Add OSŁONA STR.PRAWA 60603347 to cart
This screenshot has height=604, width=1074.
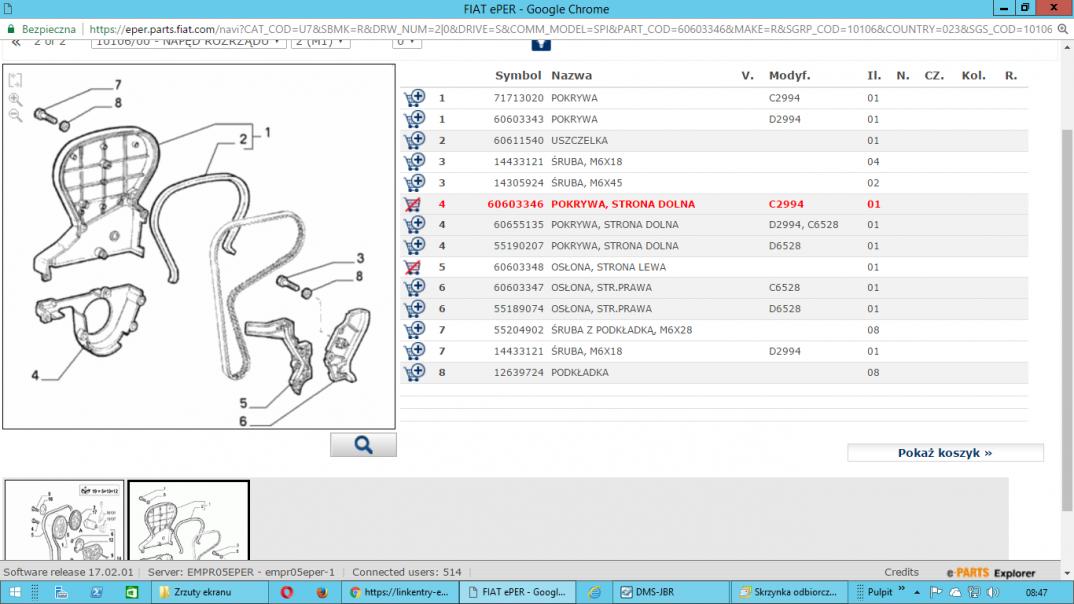[414, 288]
